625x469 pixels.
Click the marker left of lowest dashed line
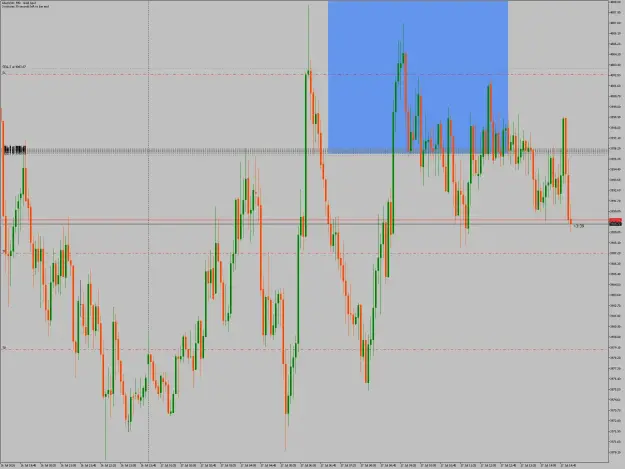tap(4, 348)
